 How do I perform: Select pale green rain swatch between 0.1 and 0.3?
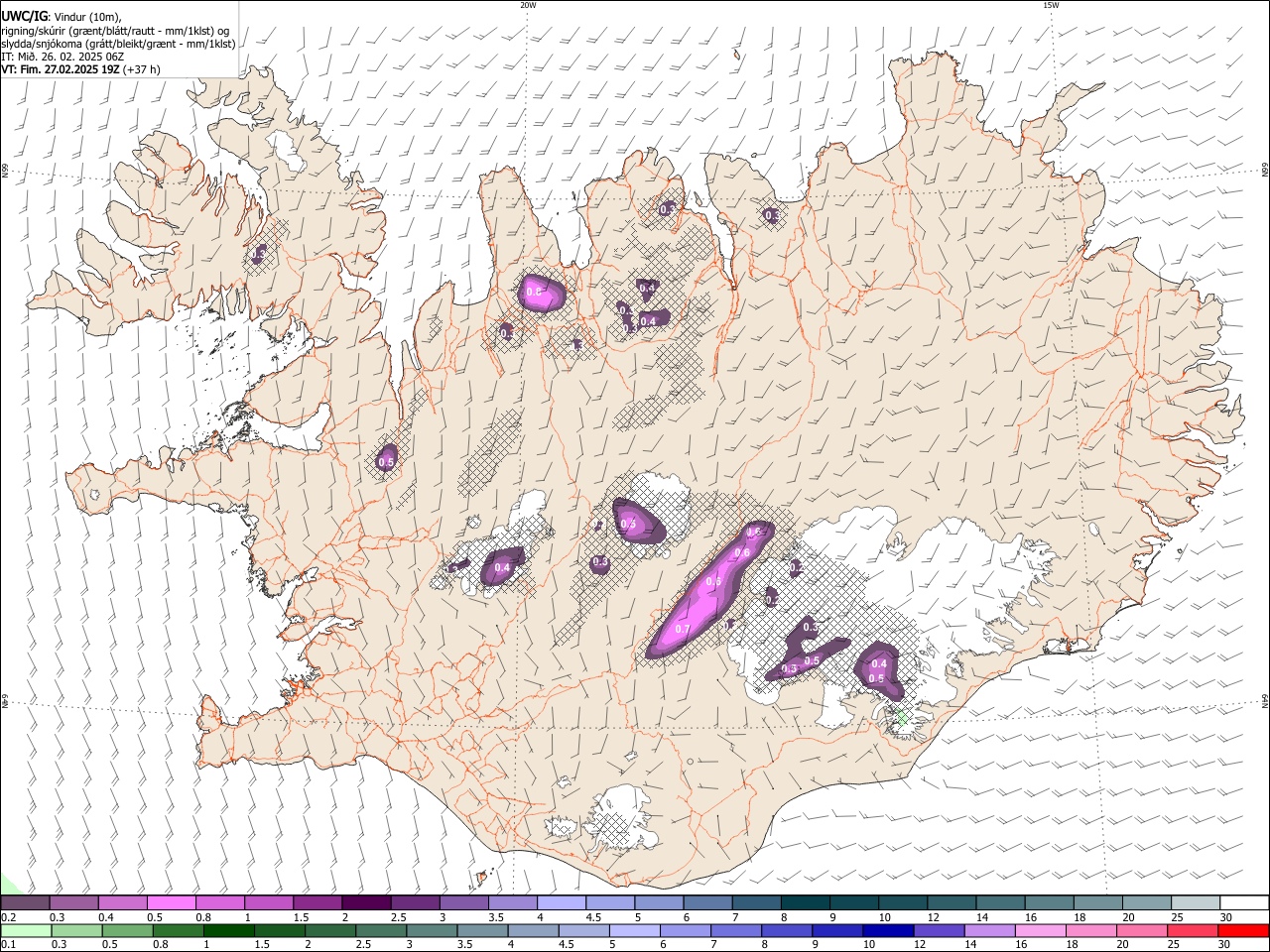coord(25,930)
